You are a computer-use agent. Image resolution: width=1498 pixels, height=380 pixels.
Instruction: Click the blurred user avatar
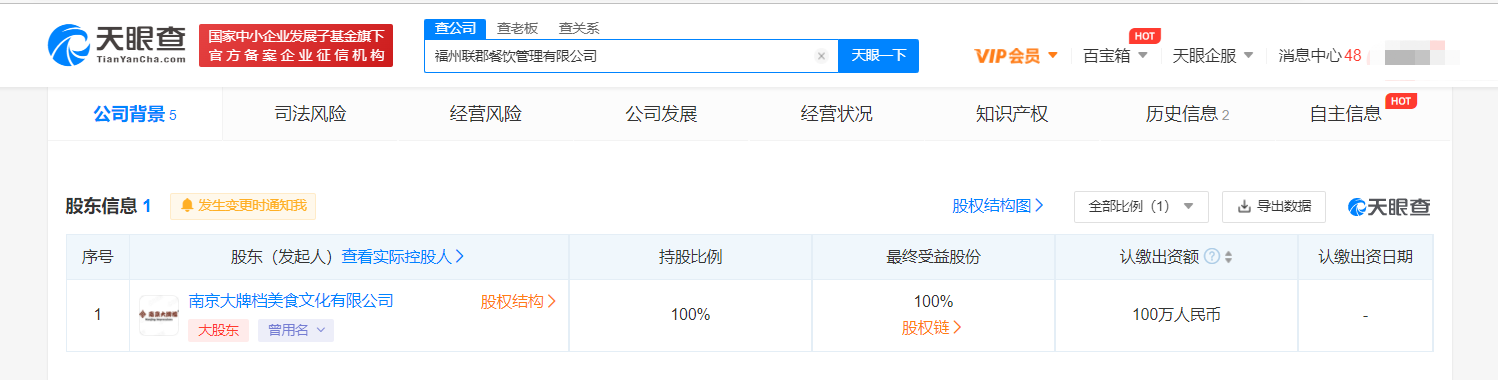click(1415, 55)
